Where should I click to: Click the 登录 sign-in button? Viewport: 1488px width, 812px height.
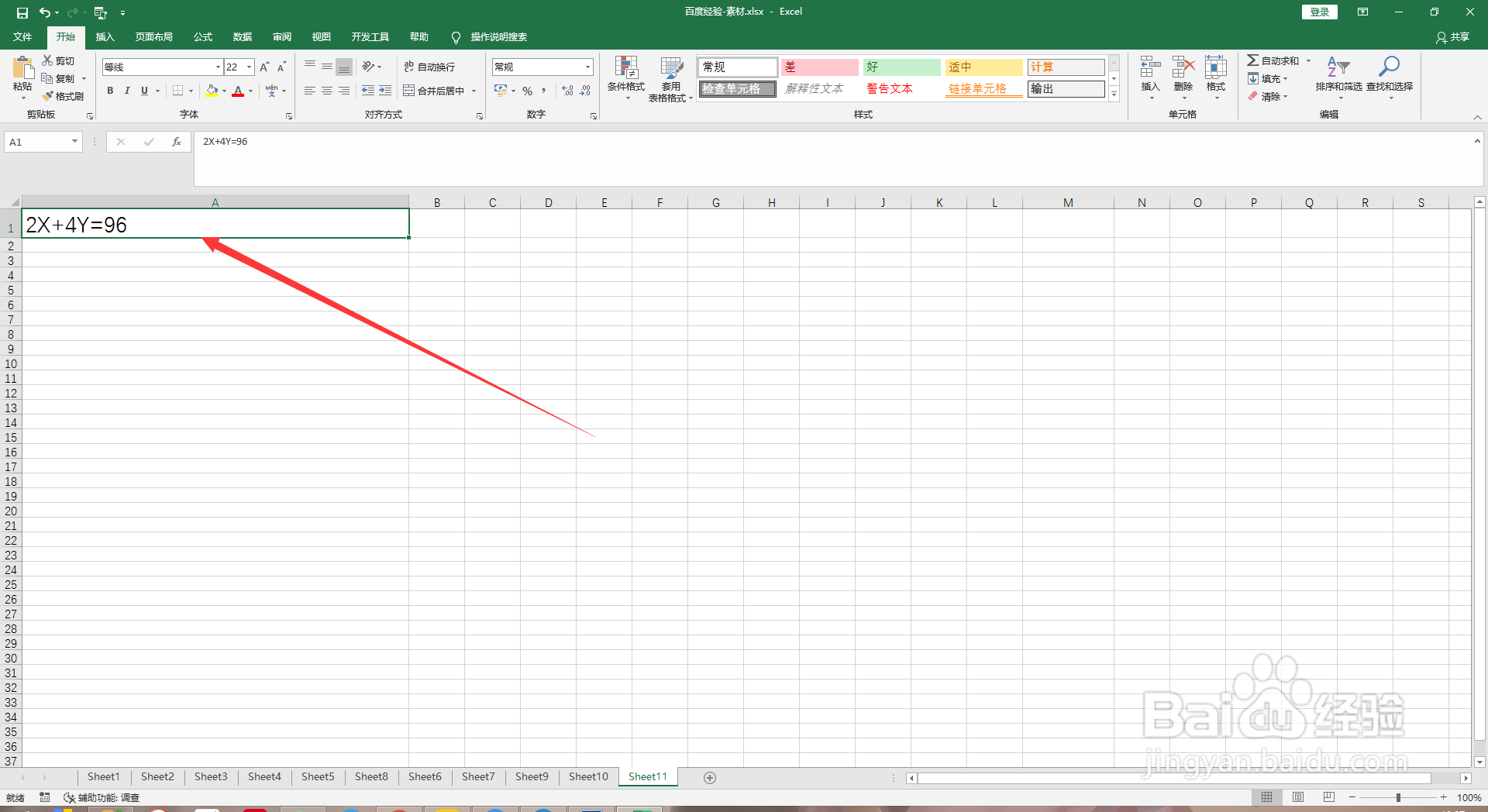(x=1320, y=12)
